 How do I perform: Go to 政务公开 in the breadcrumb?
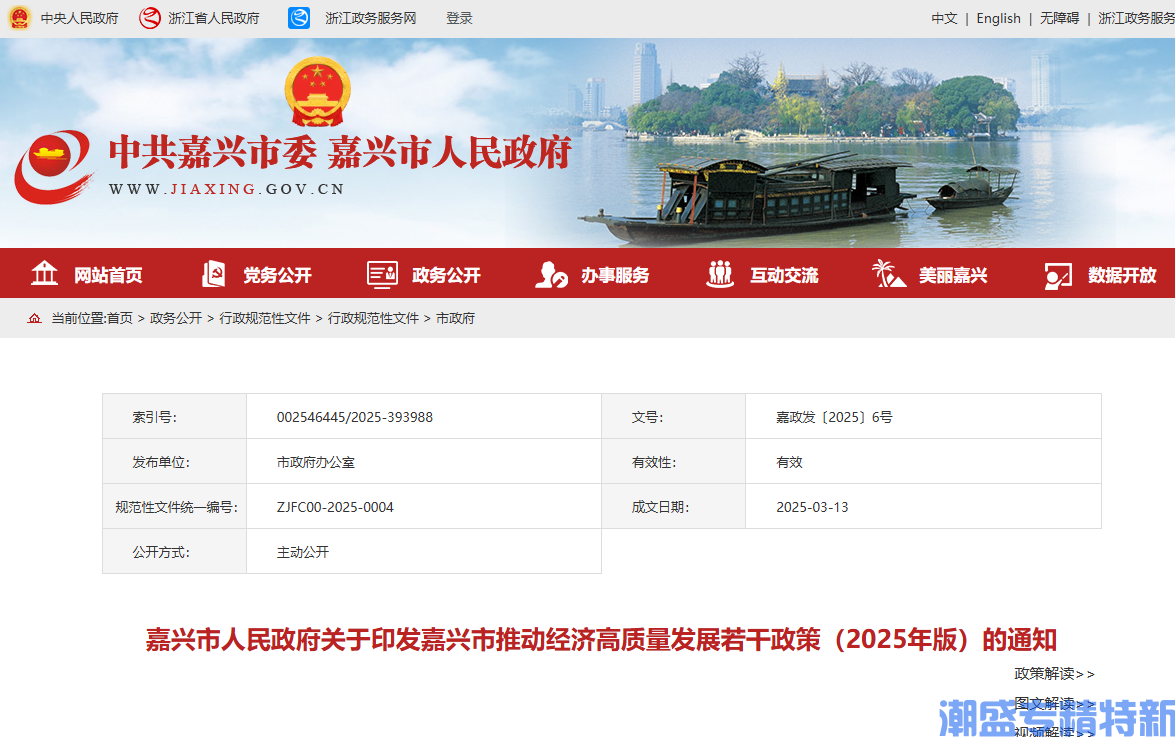(x=176, y=318)
